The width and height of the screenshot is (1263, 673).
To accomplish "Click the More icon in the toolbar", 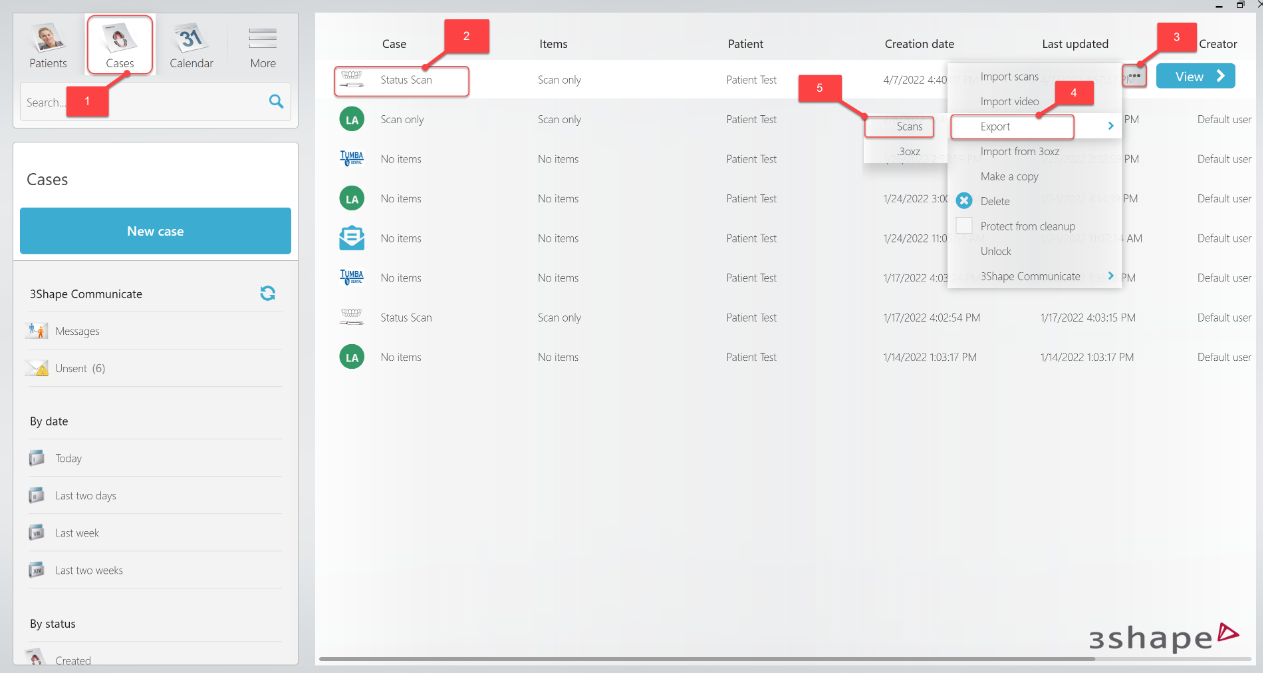I will pyautogui.click(x=262, y=44).
